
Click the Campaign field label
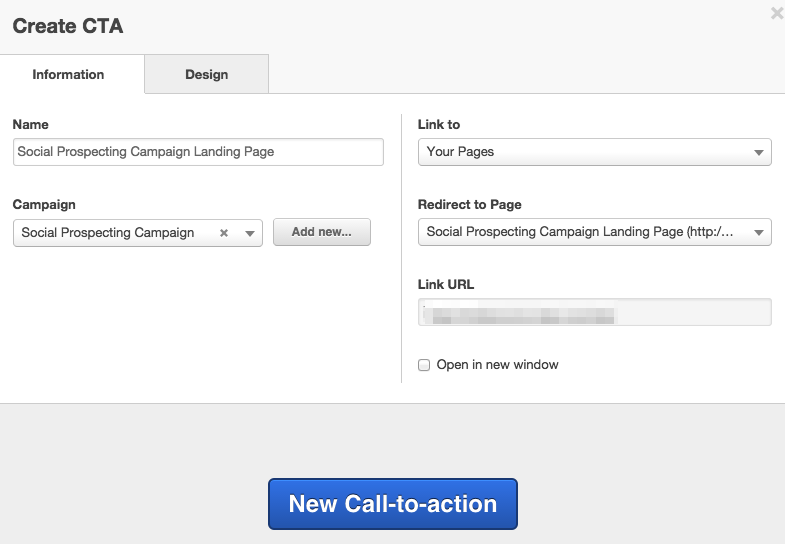[x=44, y=205]
